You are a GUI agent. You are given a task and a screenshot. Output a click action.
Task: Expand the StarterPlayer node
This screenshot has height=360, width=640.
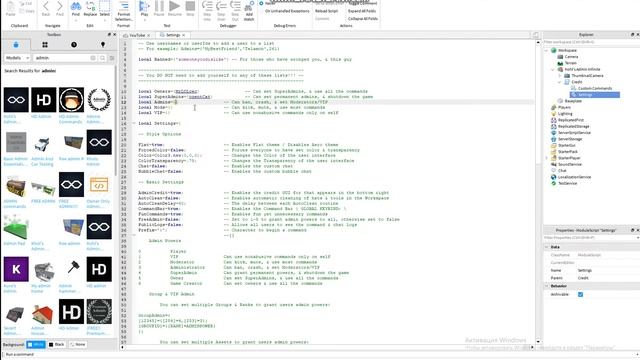point(547,158)
